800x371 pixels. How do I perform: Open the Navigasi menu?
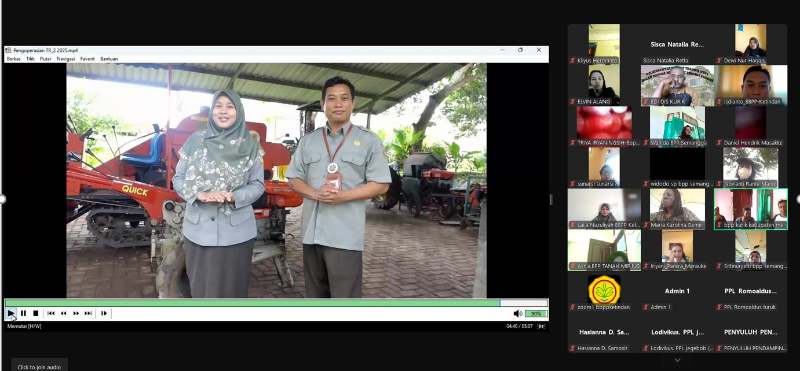pos(66,59)
